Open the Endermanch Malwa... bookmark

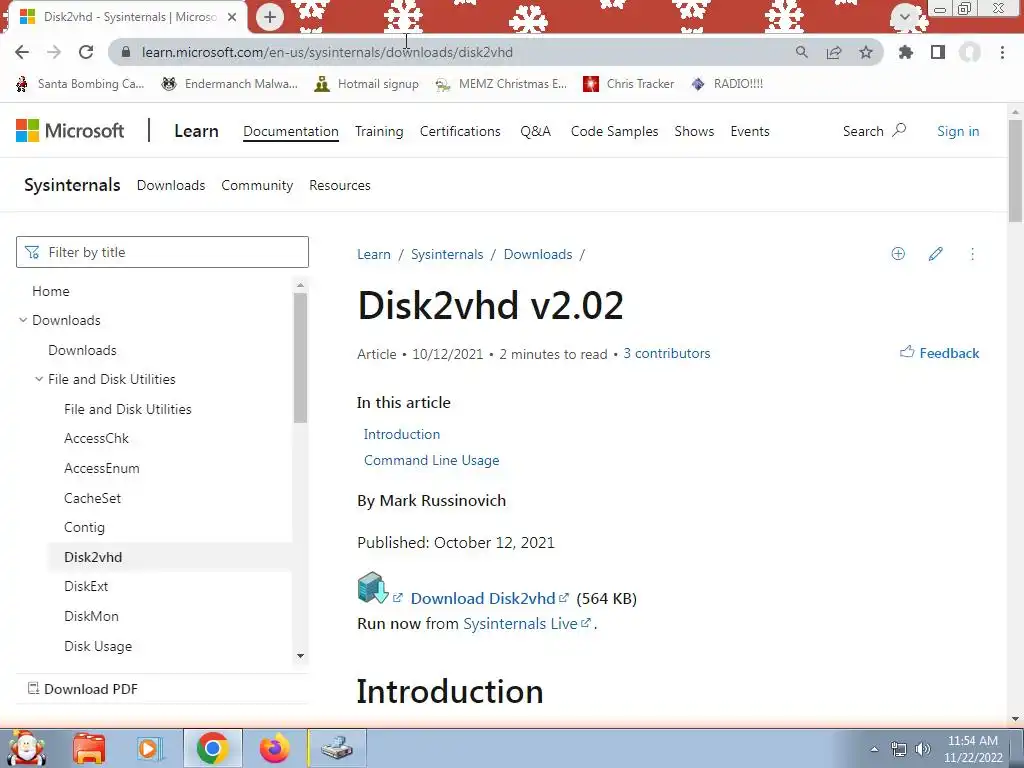[x=229, y=84]
